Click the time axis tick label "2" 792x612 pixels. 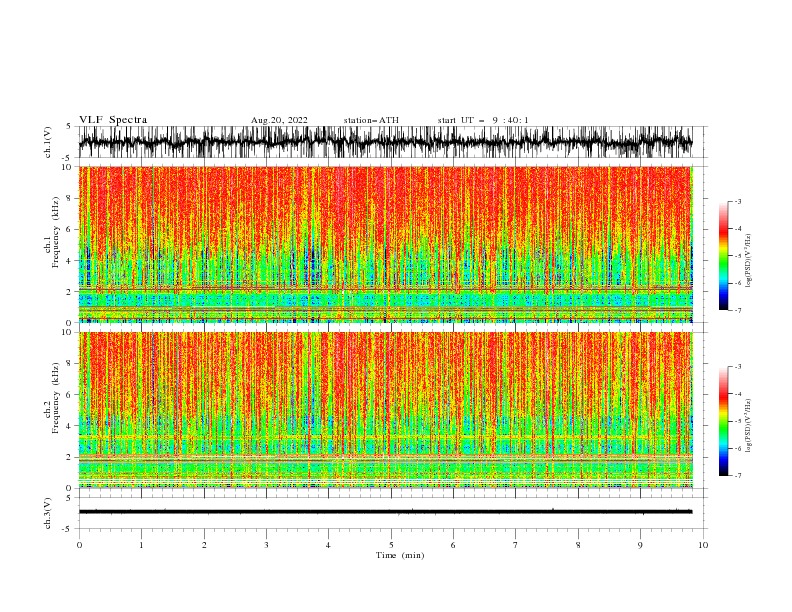(204, 545)
